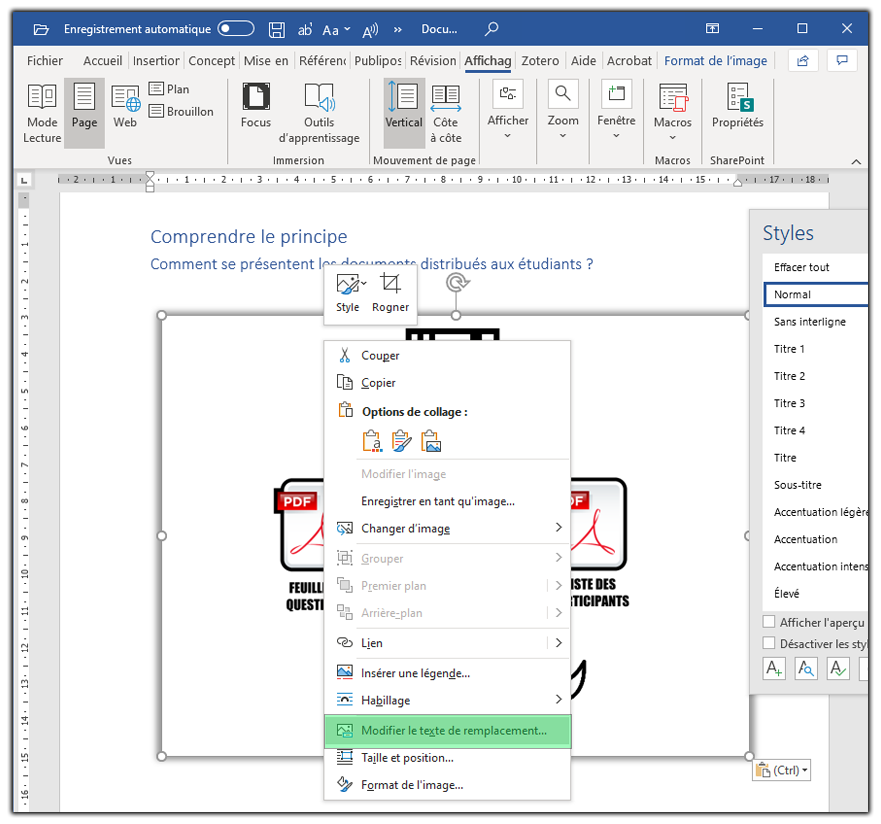This screenshot has height=824, width=881.
Task: Open a file with the folder icon
Action: [41, 29]
